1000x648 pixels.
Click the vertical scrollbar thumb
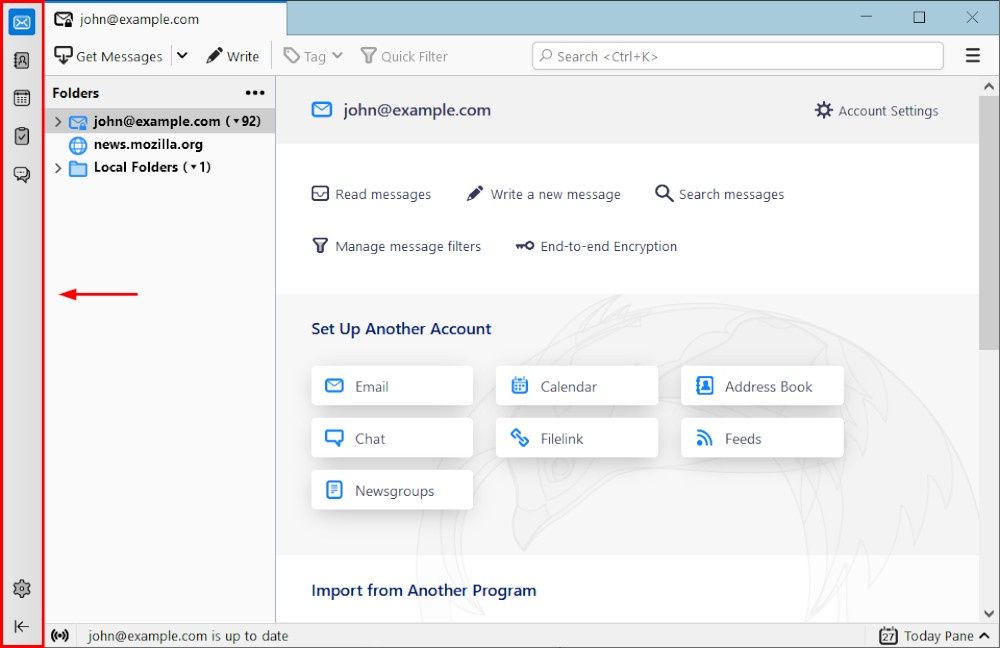coord(989,222)
